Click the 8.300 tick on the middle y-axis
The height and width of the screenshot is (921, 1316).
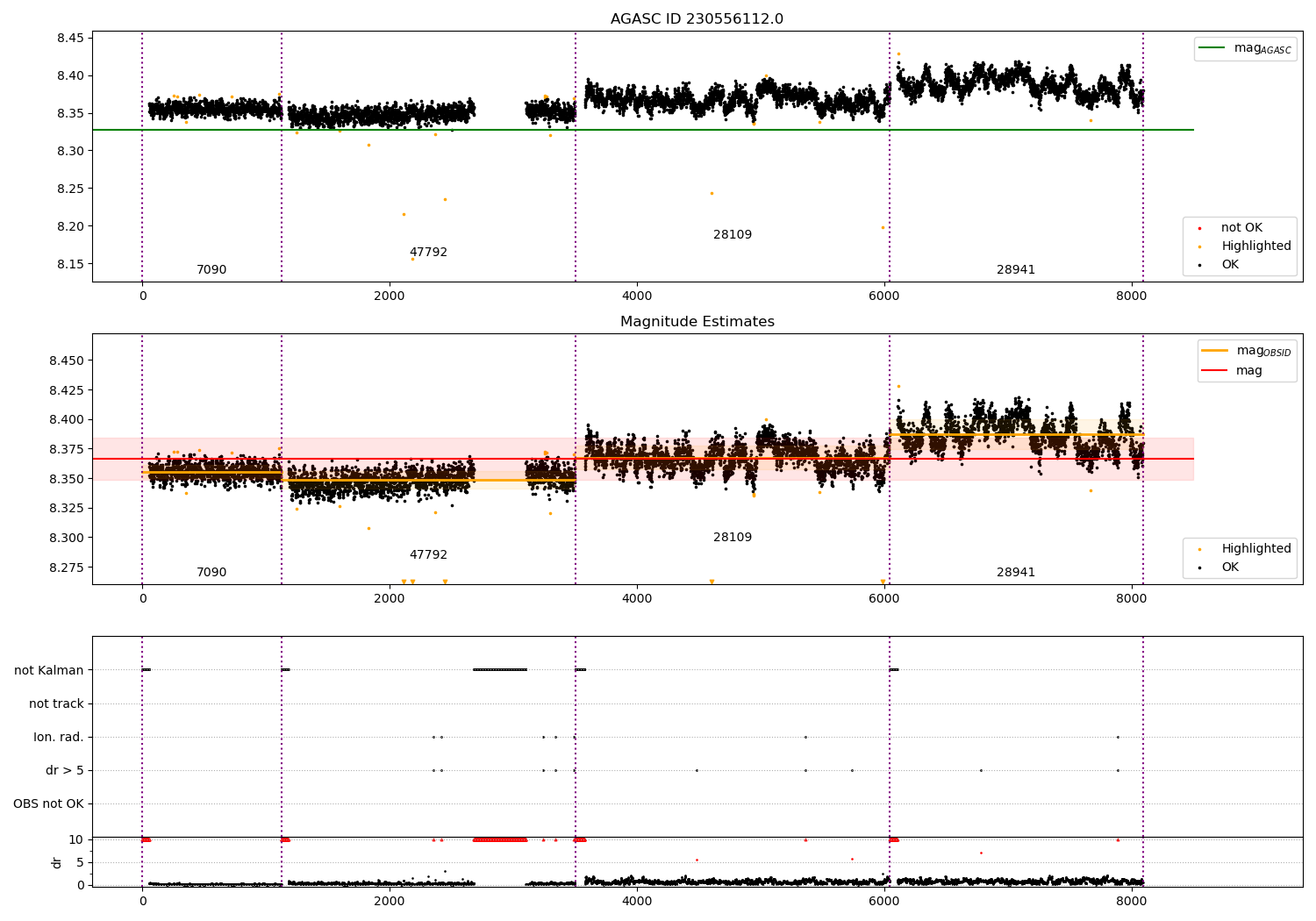(67, 539)
